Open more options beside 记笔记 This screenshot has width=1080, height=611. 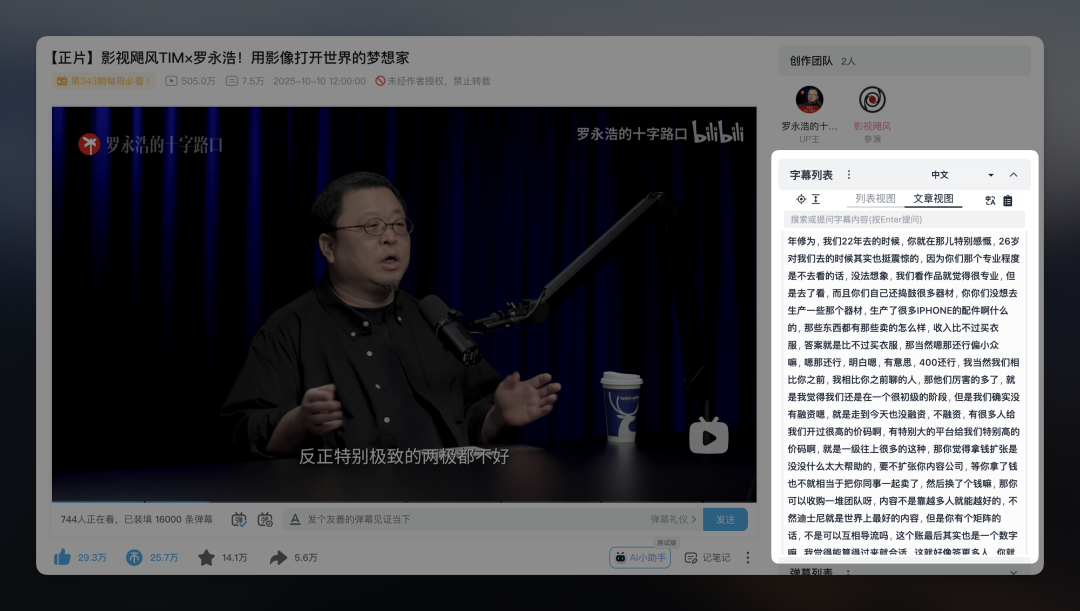tap(747, 557)
